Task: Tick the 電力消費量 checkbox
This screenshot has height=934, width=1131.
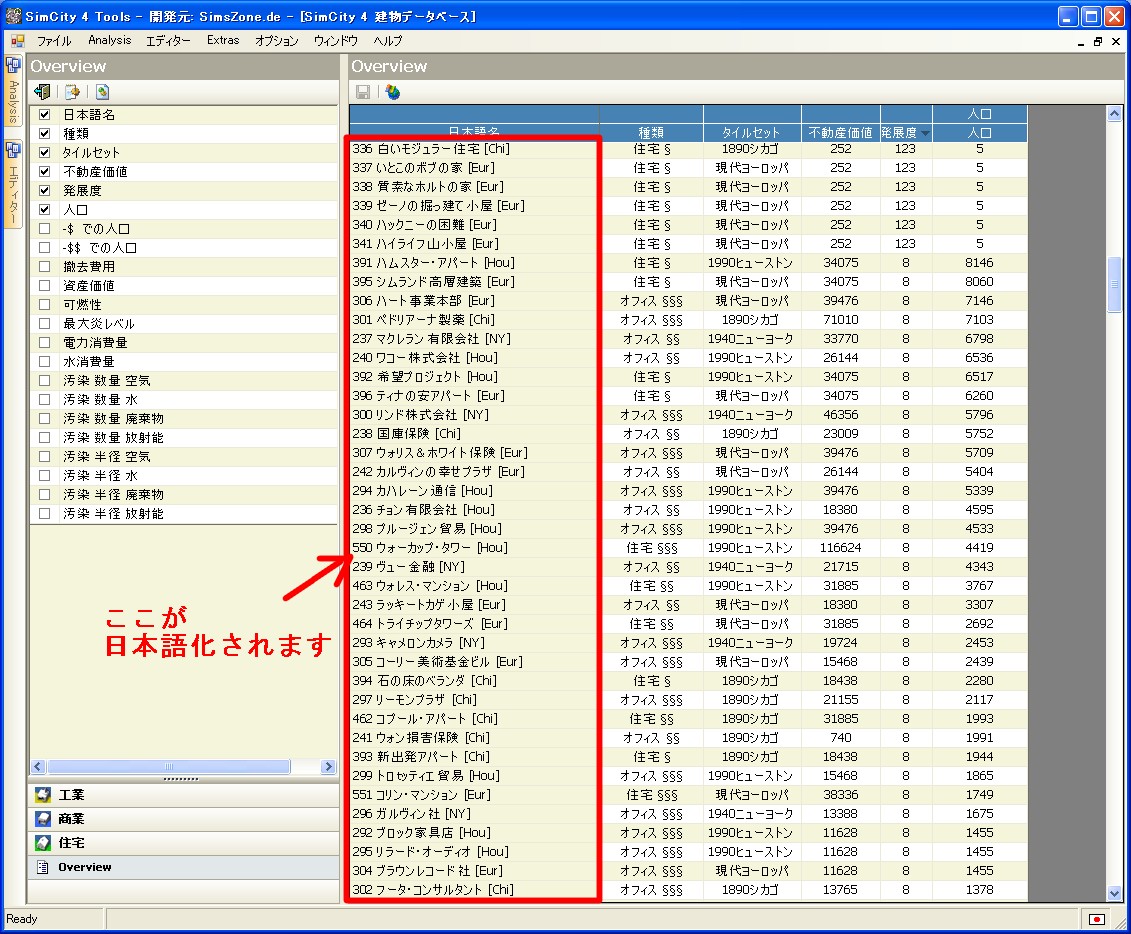Action: (x=44, y=343)
